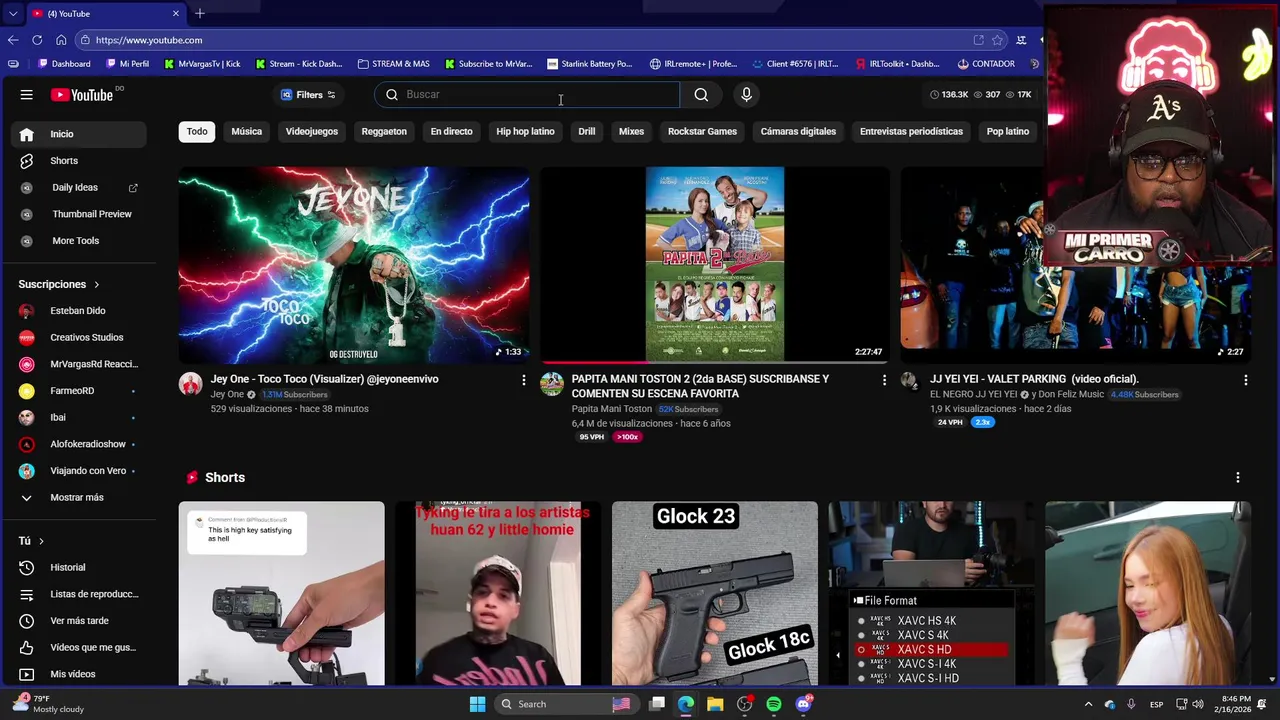
Task: Open the YouTube hamburger guide menu
Action: (x=27, y=95)
